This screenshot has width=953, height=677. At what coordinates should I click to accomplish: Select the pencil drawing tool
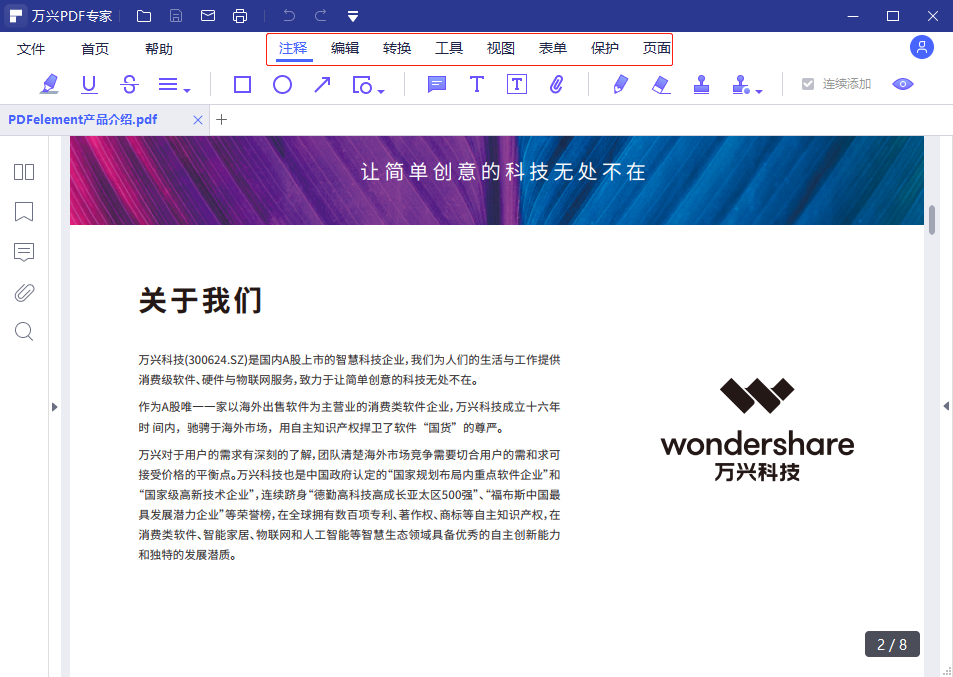pos(620,84)
